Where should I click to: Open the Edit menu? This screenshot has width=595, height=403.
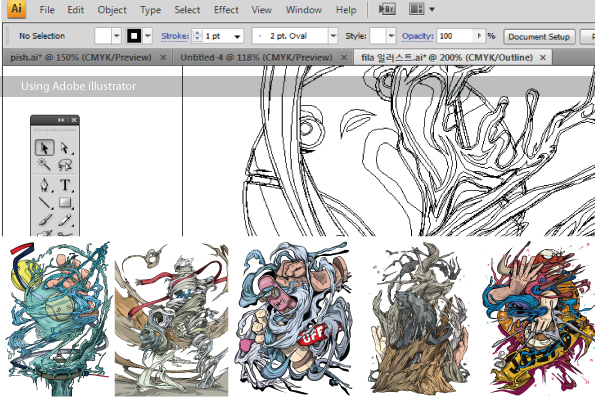[x=76, y=9]
